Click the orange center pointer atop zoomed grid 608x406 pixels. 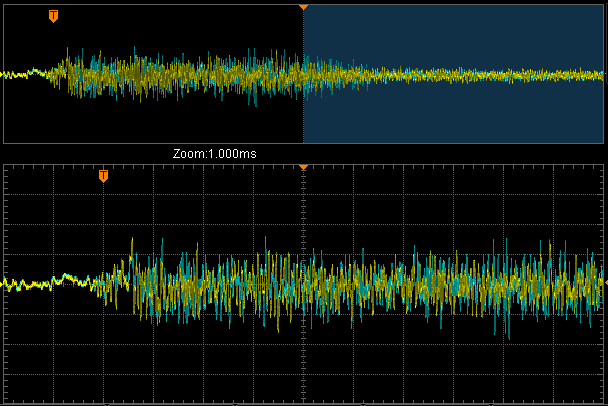click(303, 167)
